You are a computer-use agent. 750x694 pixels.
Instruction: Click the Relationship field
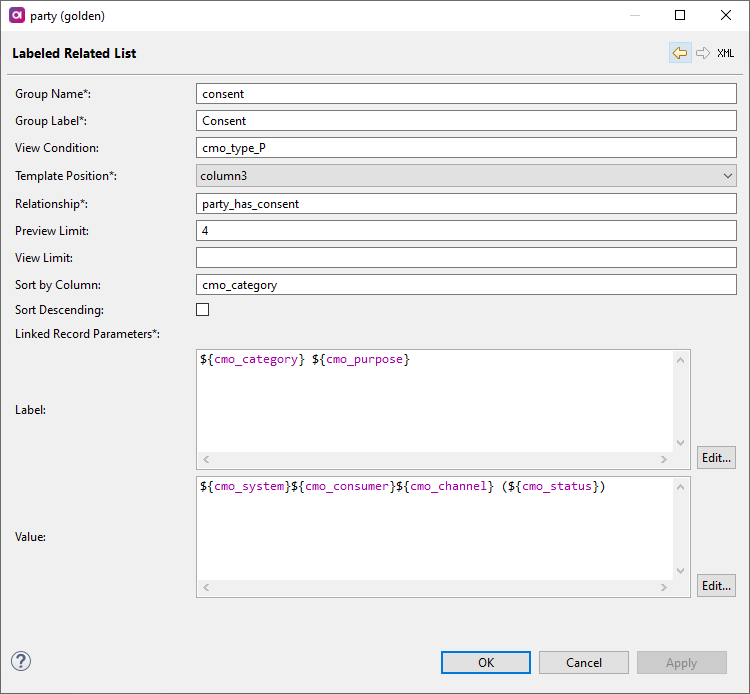click(466, 203)
